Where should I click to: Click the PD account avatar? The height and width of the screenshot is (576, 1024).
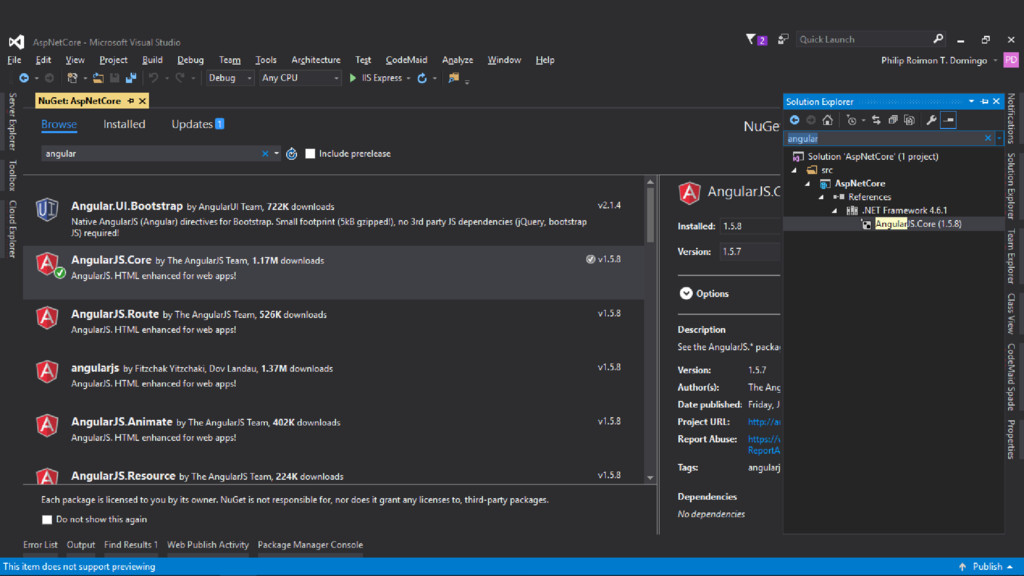(x=1011, y=60)
